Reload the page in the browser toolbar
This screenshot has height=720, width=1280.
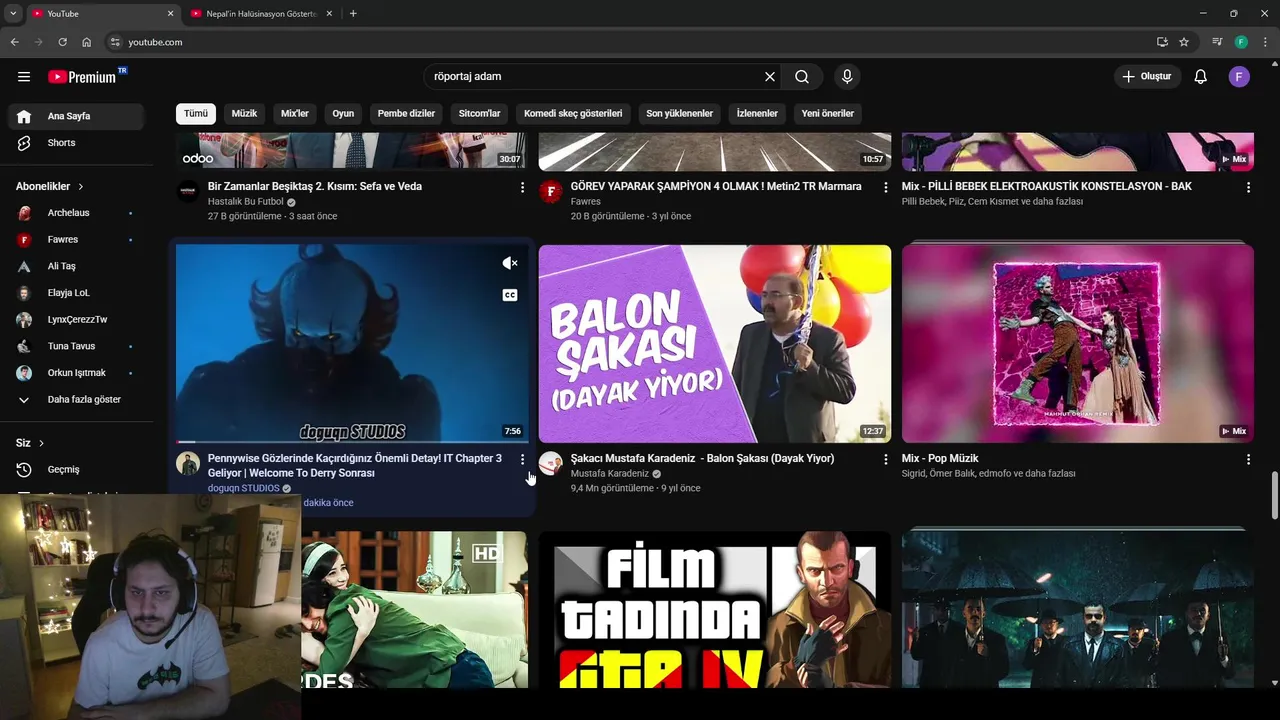point(62,42)
